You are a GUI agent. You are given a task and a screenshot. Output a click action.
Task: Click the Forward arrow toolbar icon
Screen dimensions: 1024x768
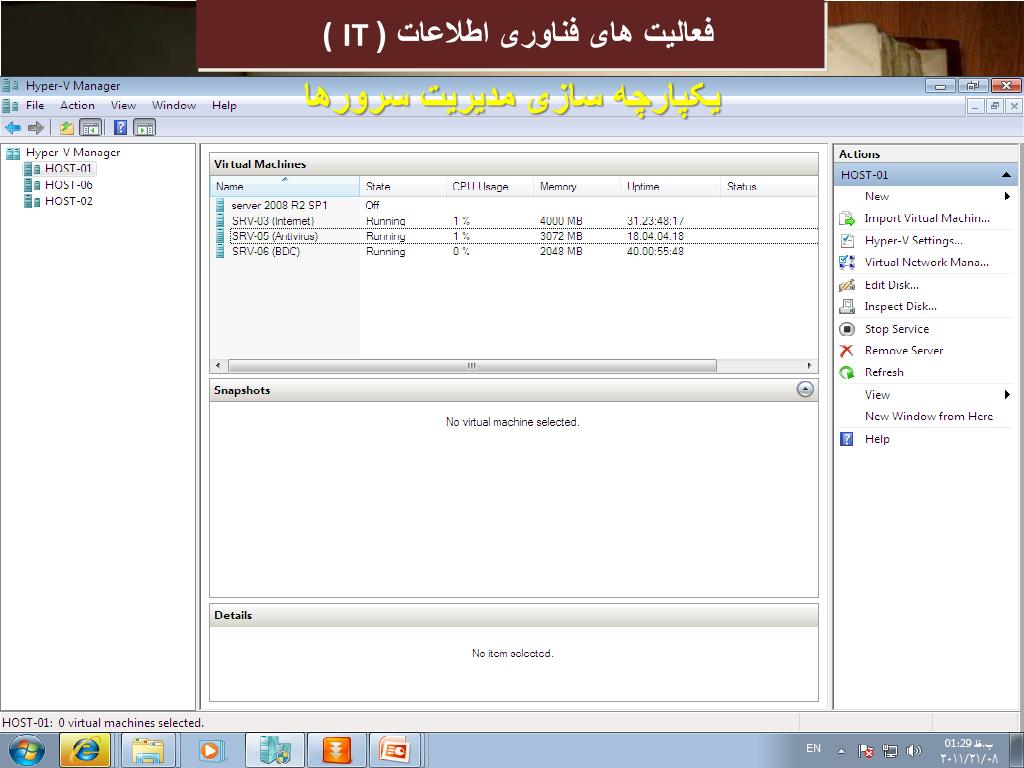tap(36, 127)
